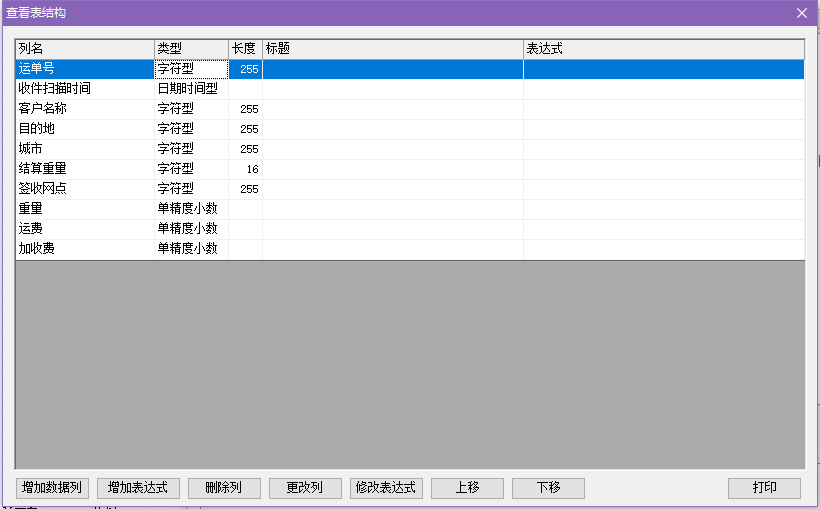Click the 删除列 button
Image resolution: width=820 pixels, height=509 pixels.
tap(224, 488)
